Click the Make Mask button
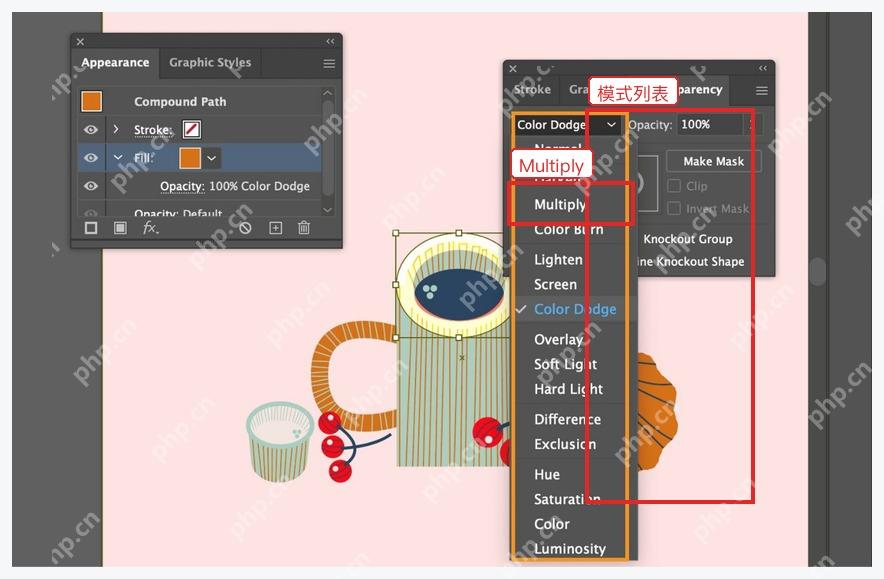 tap(714, 161)
